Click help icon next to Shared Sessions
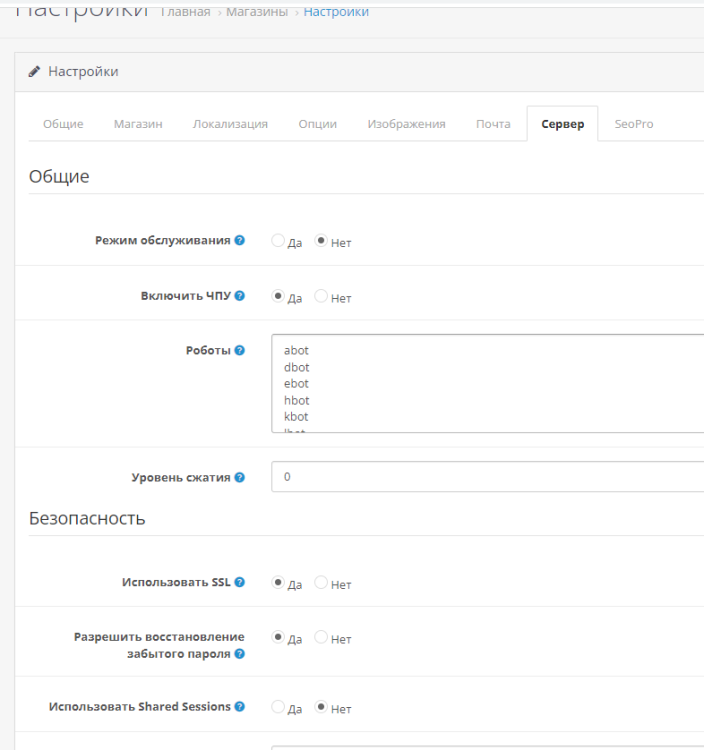704x750 pixels. (x=240, y=707)
